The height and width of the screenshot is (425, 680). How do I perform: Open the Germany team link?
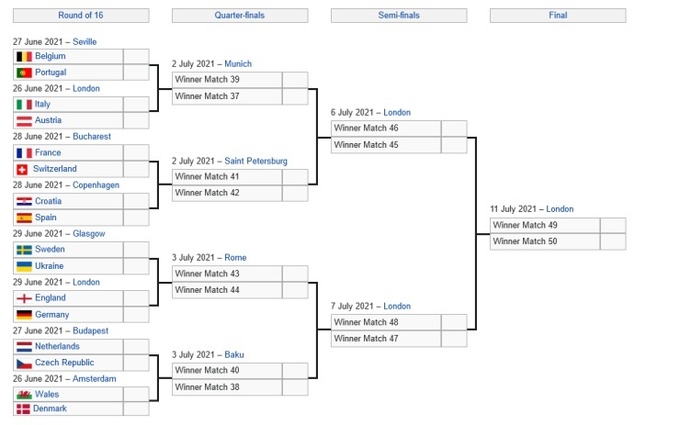[x=53, y=314]
